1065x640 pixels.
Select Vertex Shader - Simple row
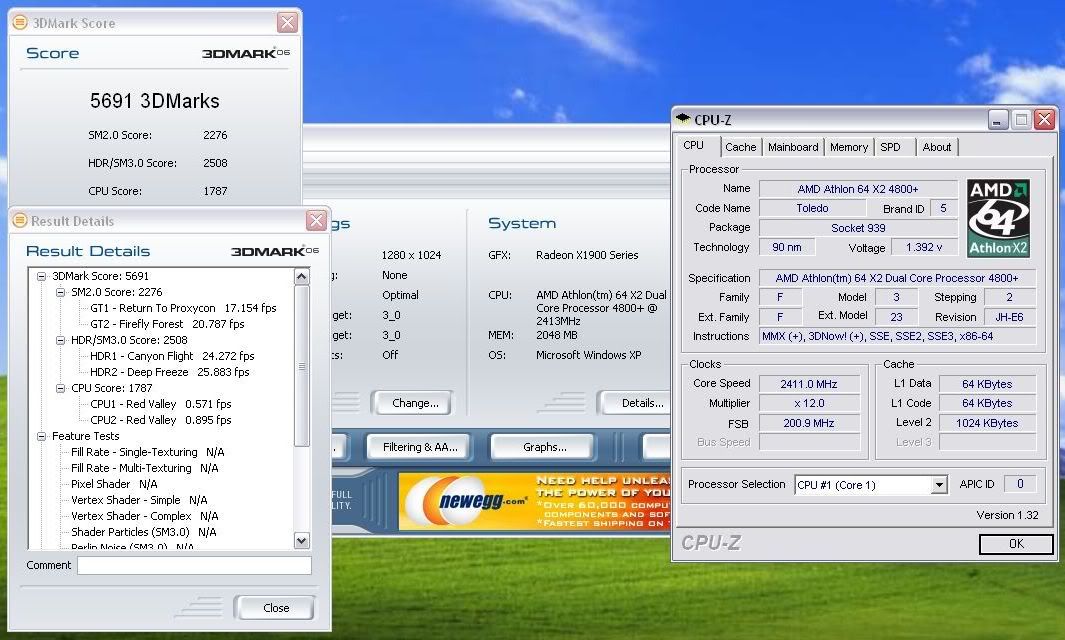pyautogui.click(x=139, y=500)
